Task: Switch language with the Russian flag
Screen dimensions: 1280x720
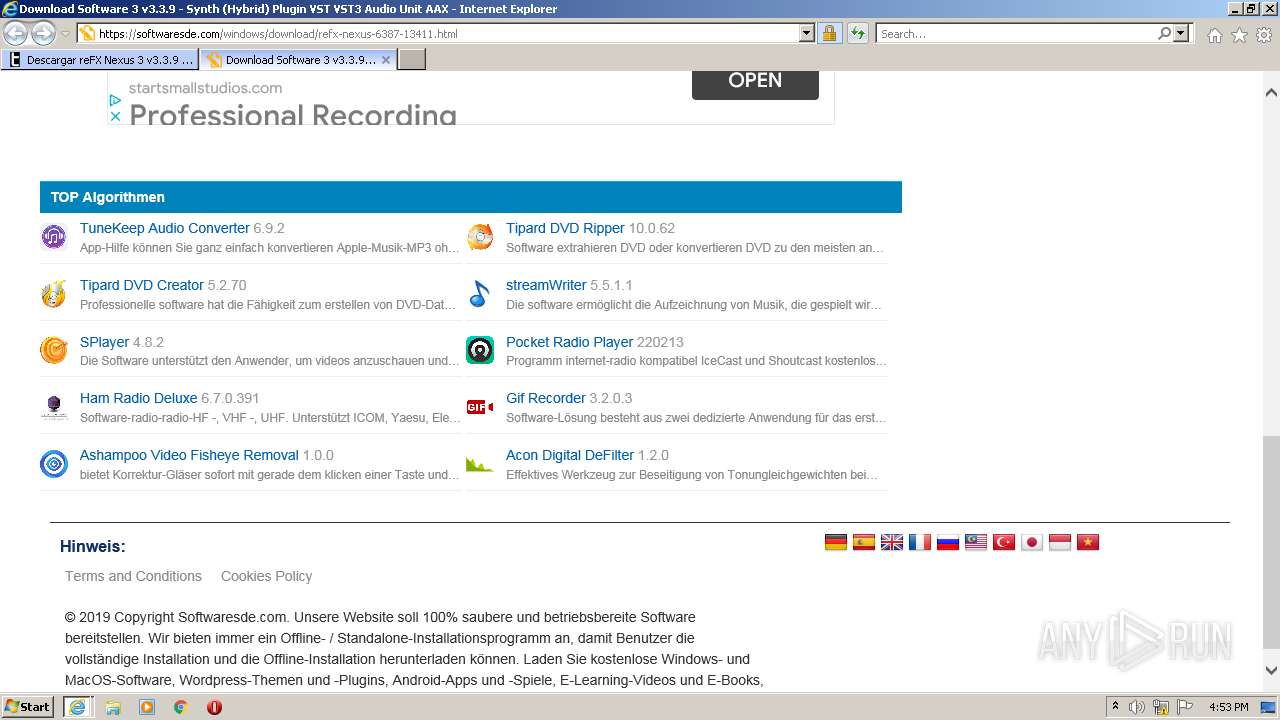Action: click(x=948, y=542)
